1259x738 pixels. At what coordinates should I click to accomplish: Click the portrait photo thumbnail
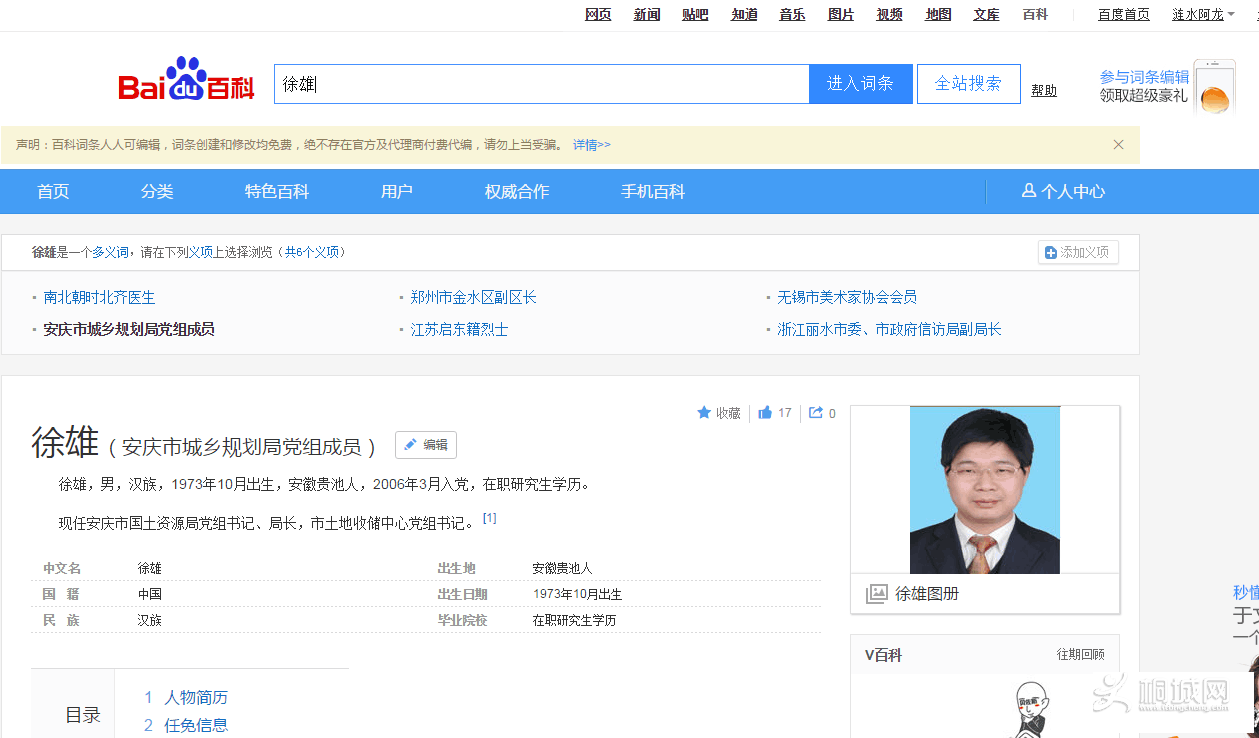tap(984, 490)
